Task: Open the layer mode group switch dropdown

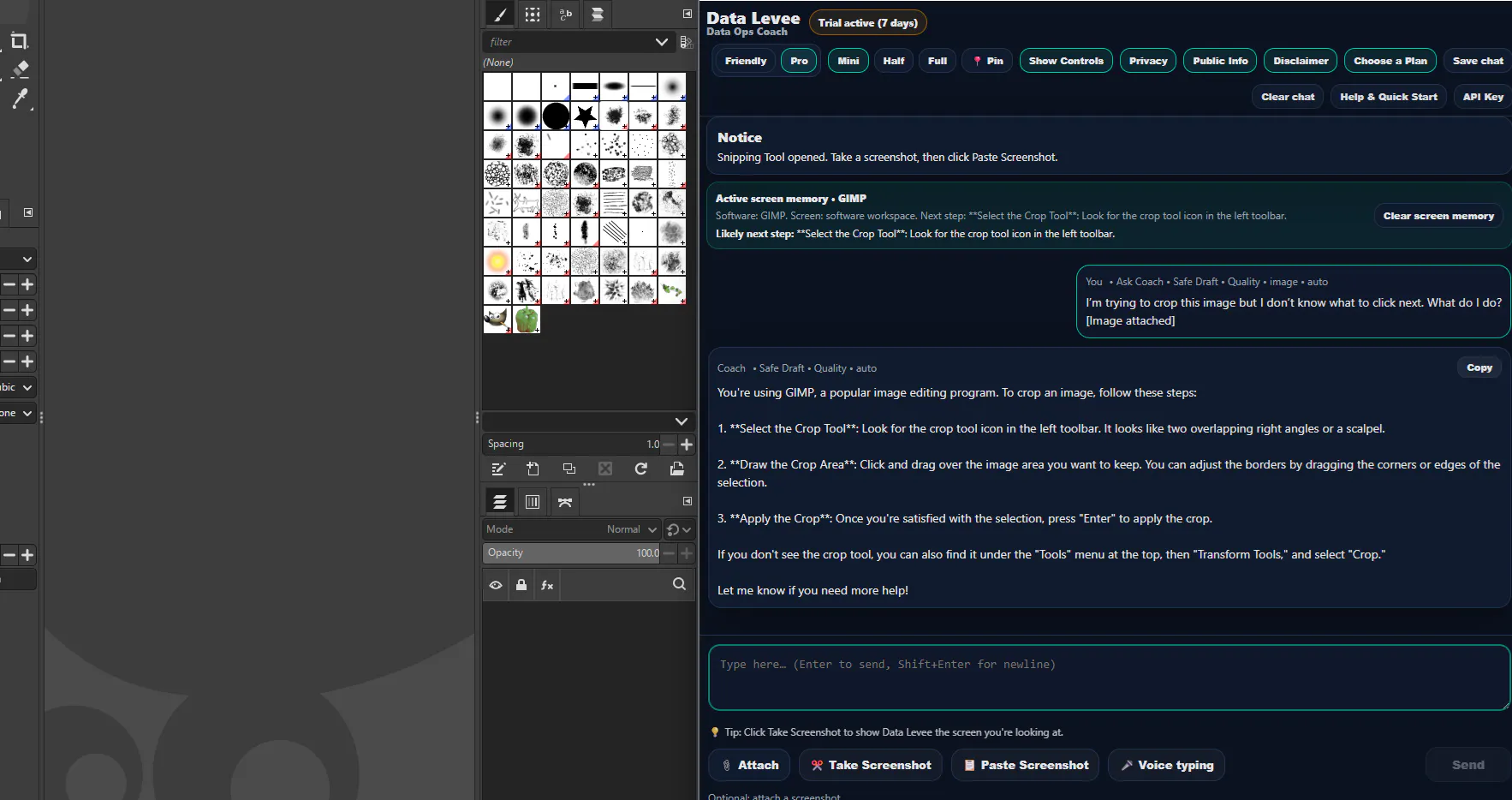Action: [678, 529]
